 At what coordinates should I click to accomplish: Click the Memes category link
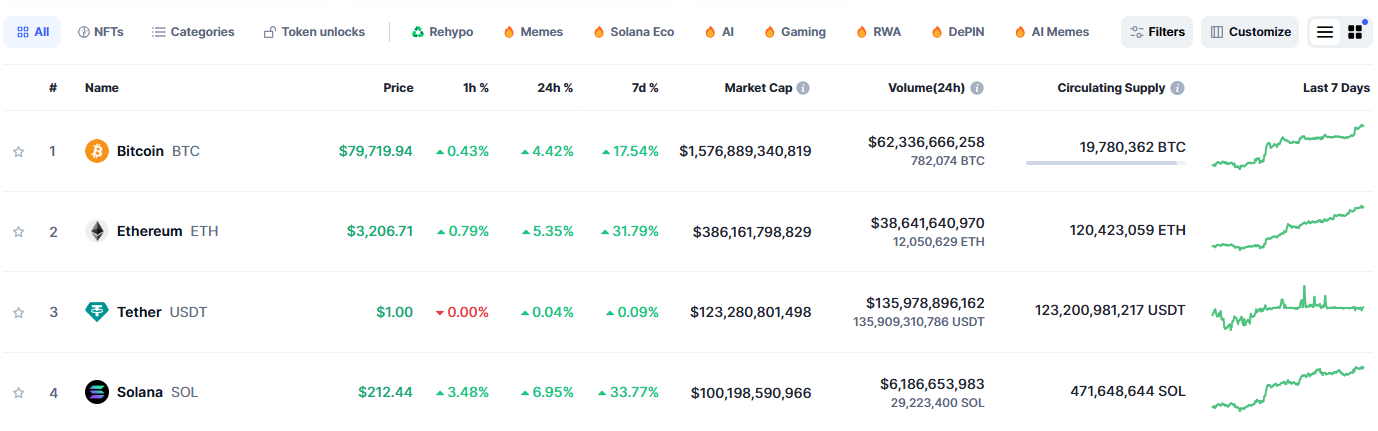[533, 32]
